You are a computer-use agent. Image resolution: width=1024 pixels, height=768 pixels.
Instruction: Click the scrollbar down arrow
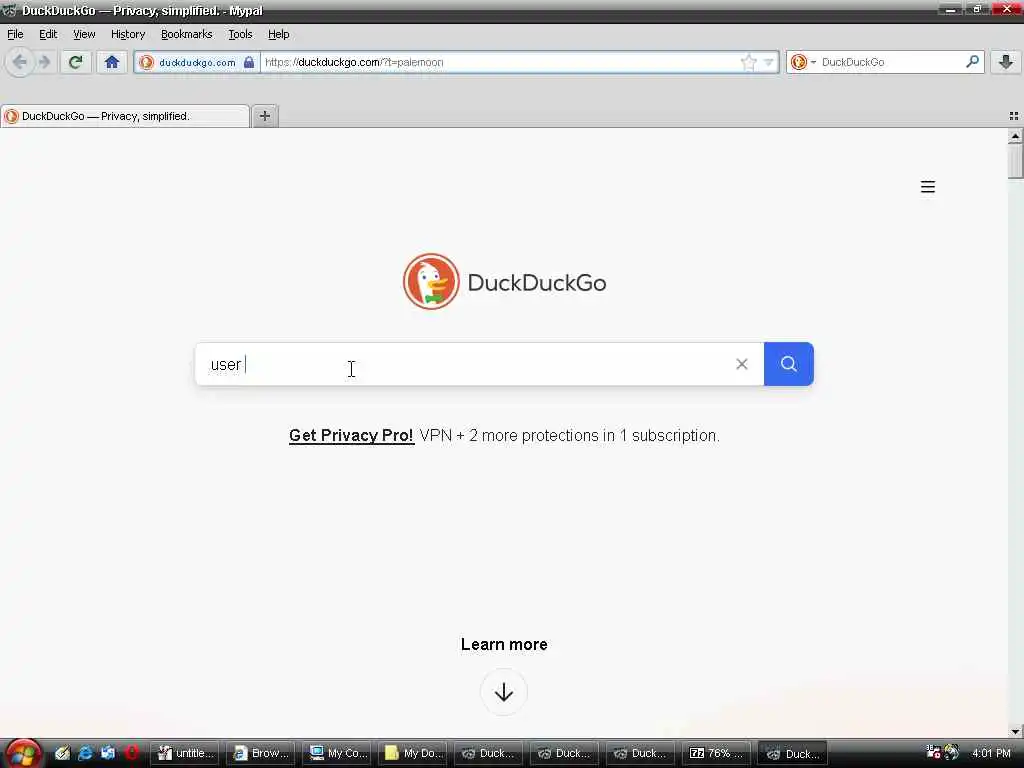tap(1015, 731)
